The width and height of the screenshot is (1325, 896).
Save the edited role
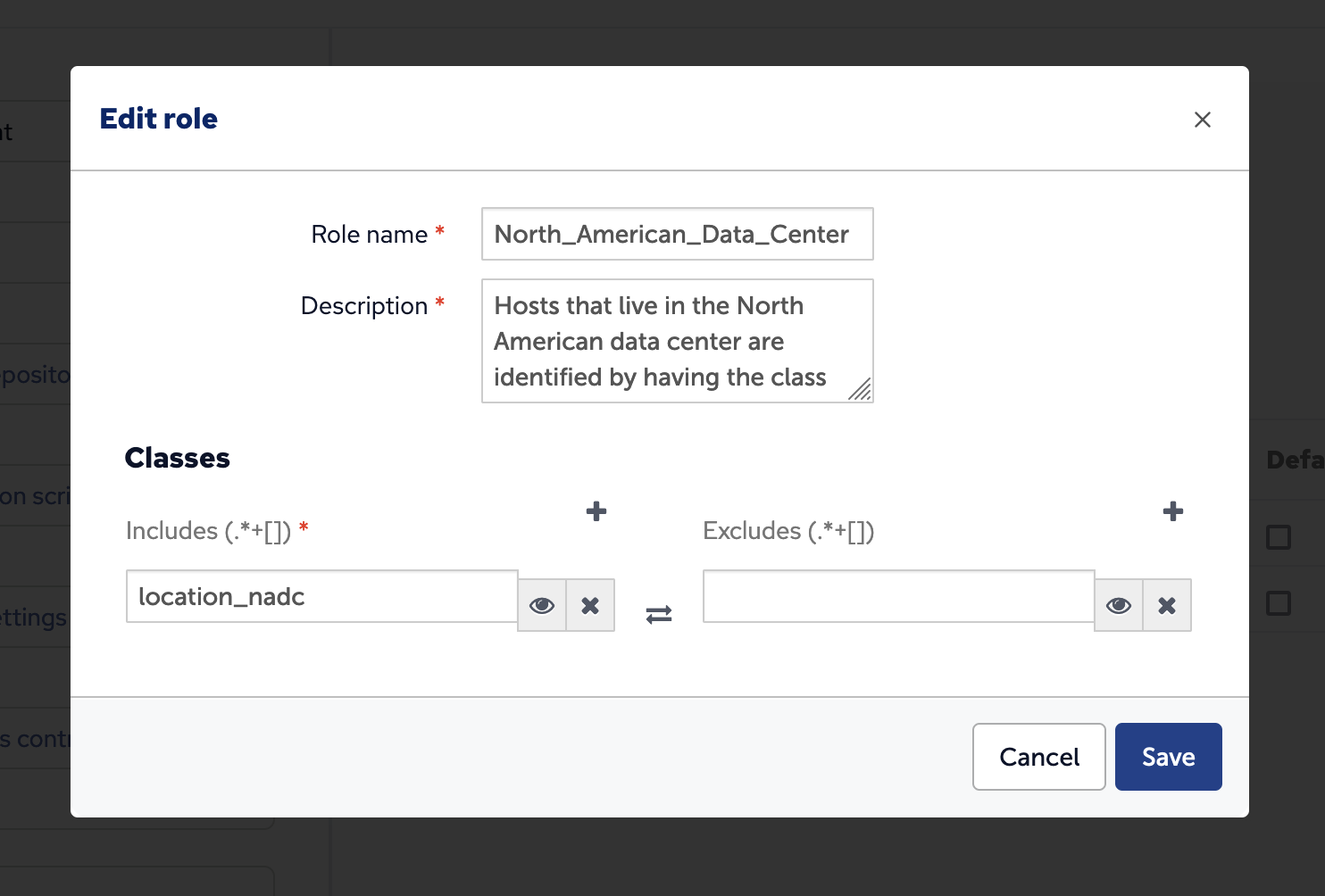[1168, 757]
